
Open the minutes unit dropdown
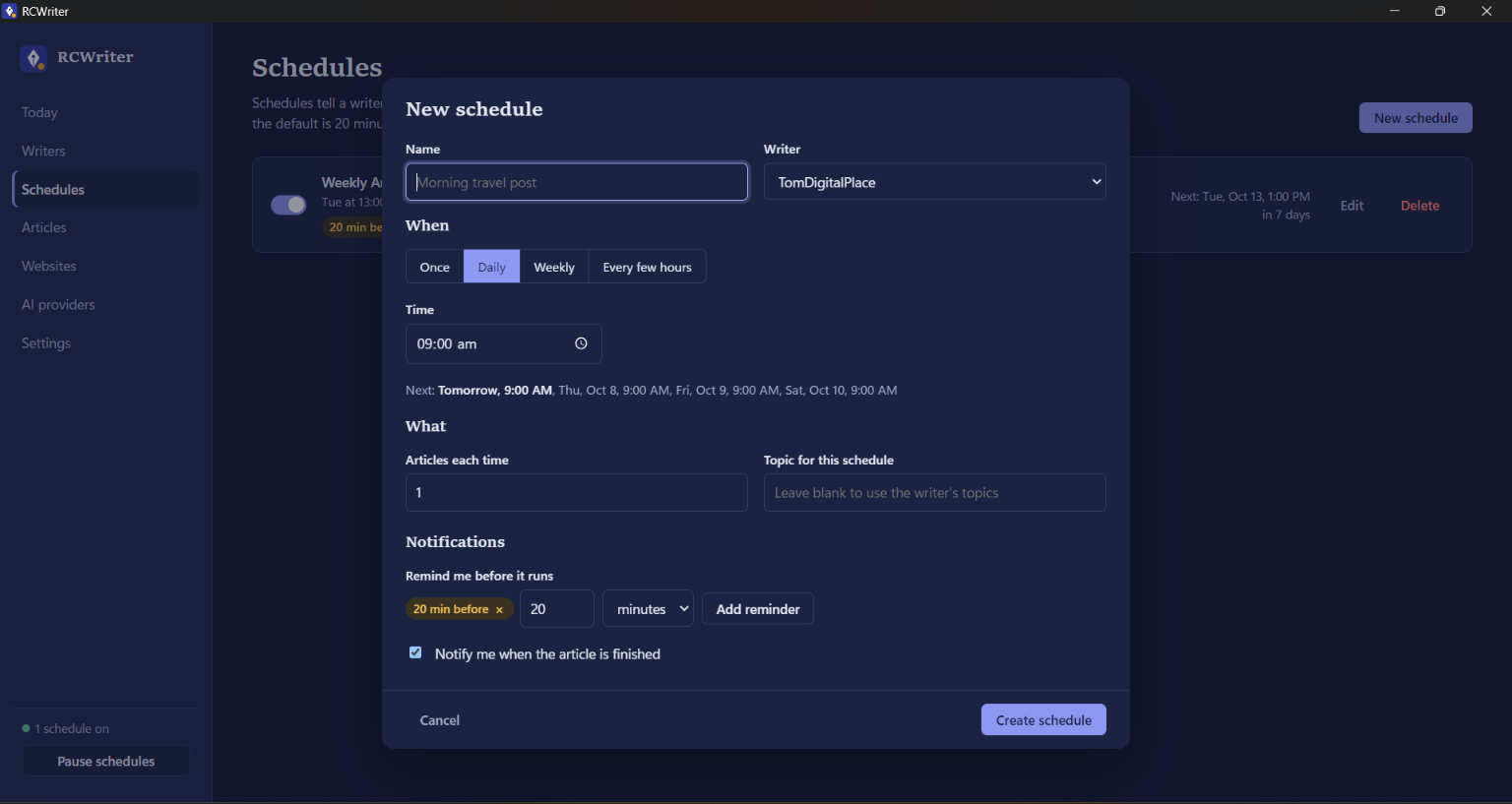(648, 609)
